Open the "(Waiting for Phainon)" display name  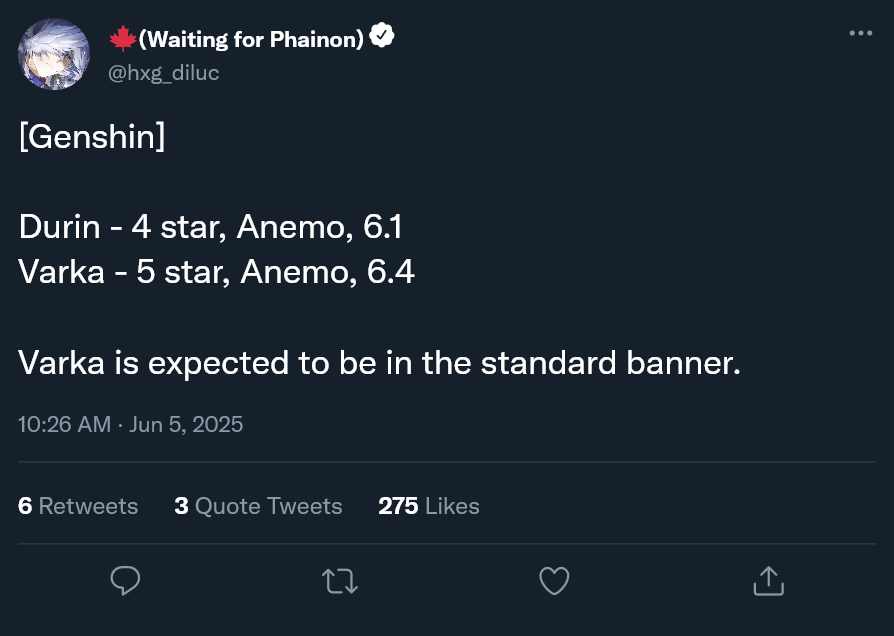tap(250, 39)
